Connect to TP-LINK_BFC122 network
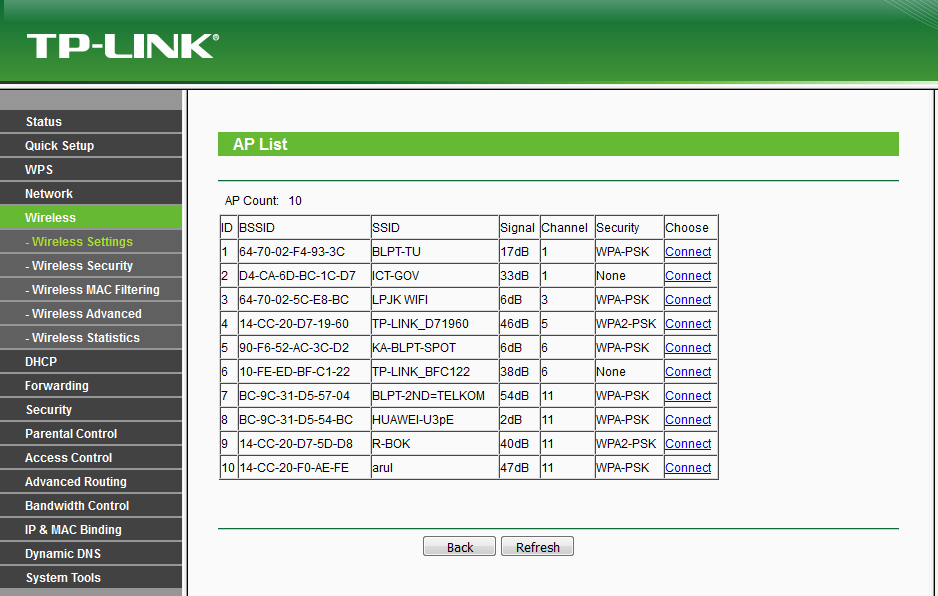Image resolution: width=938 pixels, height=596 pixels. (x=688, y=372)
